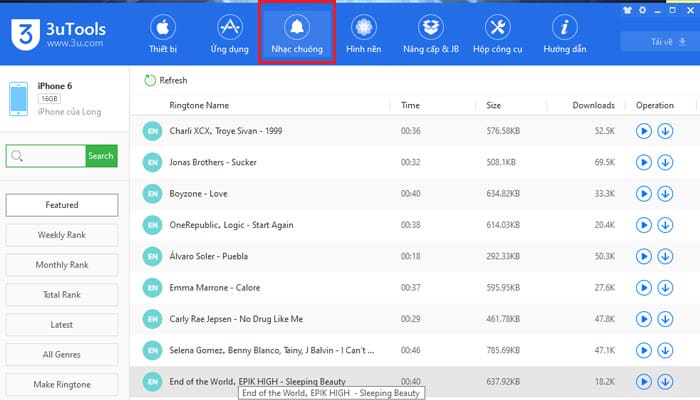700x400 pixels.
Task: Play Emma Marrone - Calore ringtone
Action: click(x=644, y=288)
